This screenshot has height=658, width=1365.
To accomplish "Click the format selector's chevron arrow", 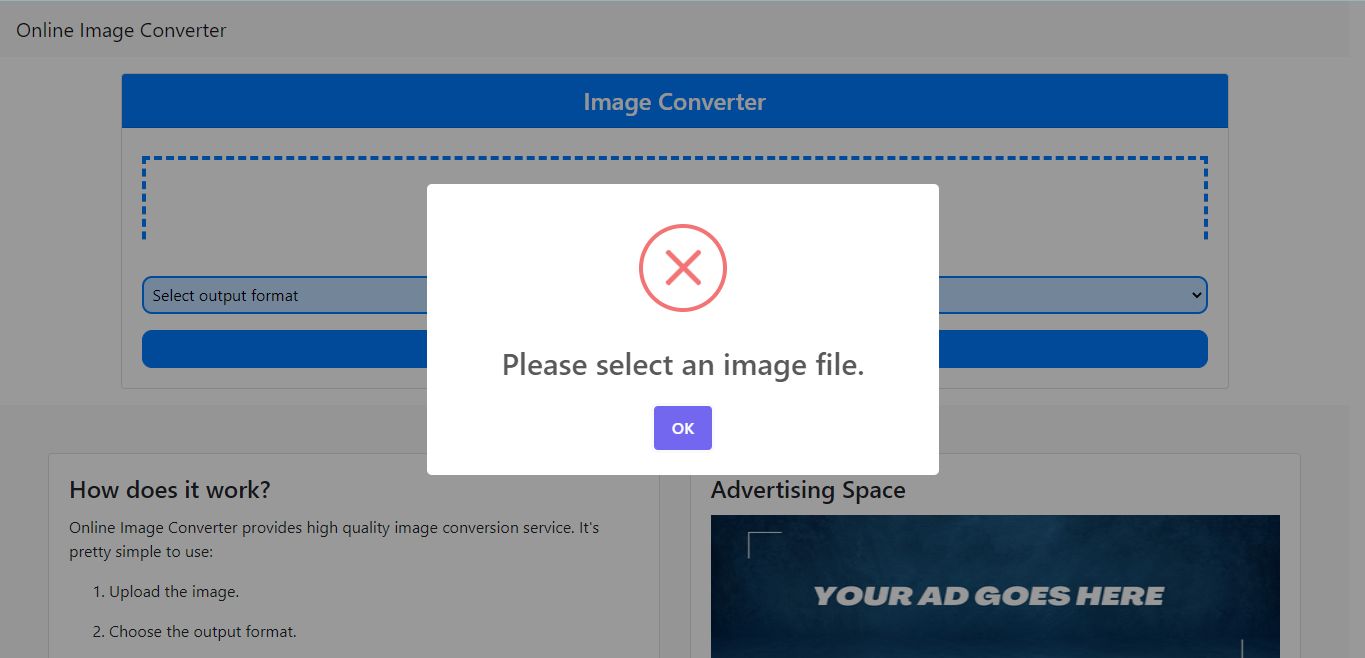I will [x=1196, y=295].
